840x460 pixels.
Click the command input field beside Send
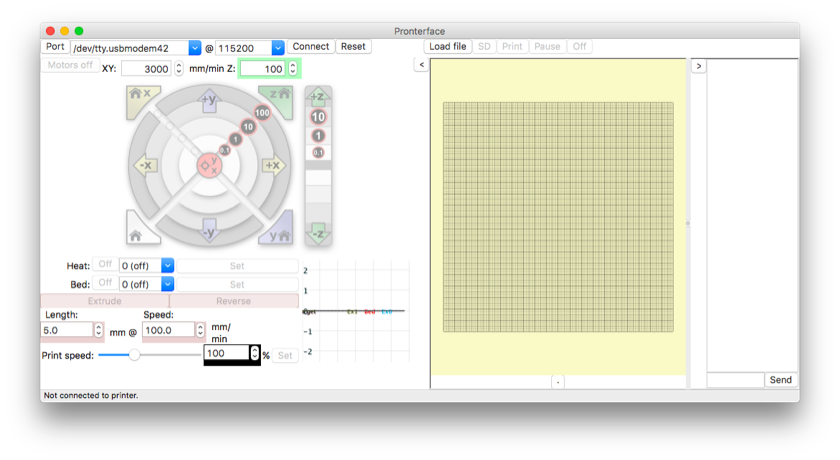[x=736, y=380]
